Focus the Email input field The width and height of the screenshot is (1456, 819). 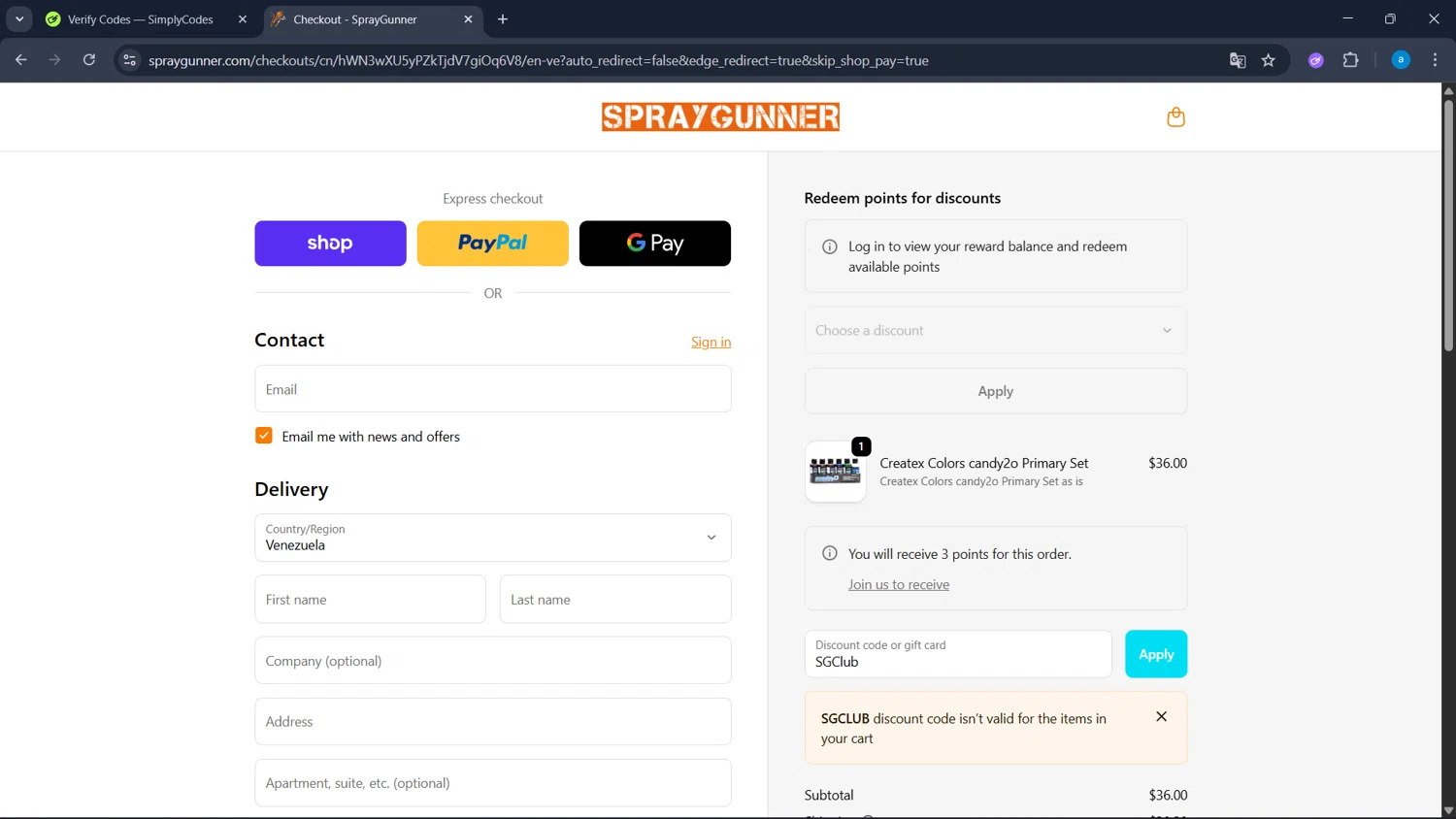(x=493, y=389)
